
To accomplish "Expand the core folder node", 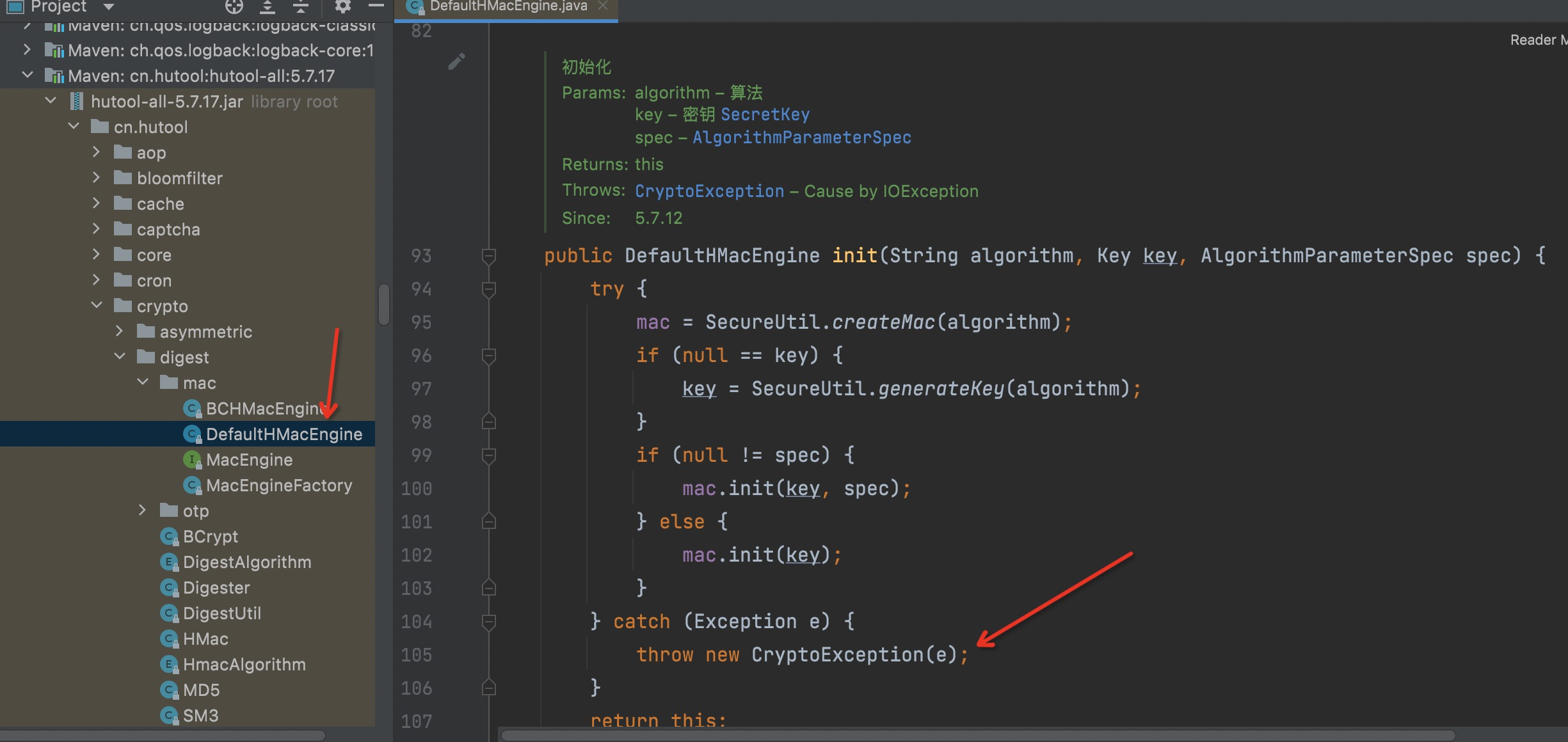I will (97, 255).
